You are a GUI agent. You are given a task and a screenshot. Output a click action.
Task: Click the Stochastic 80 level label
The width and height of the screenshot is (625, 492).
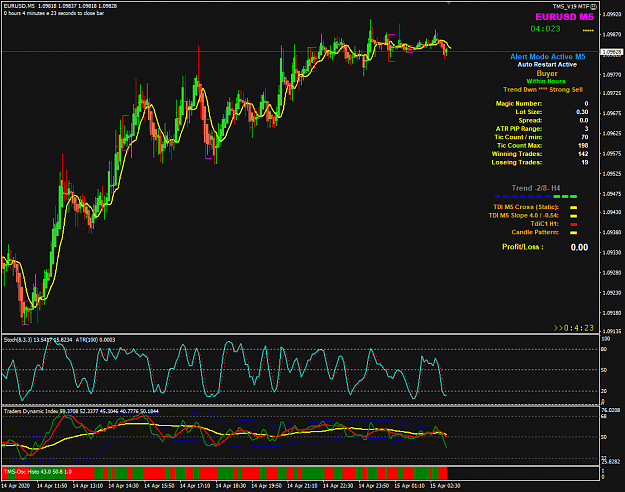(604, 349)
